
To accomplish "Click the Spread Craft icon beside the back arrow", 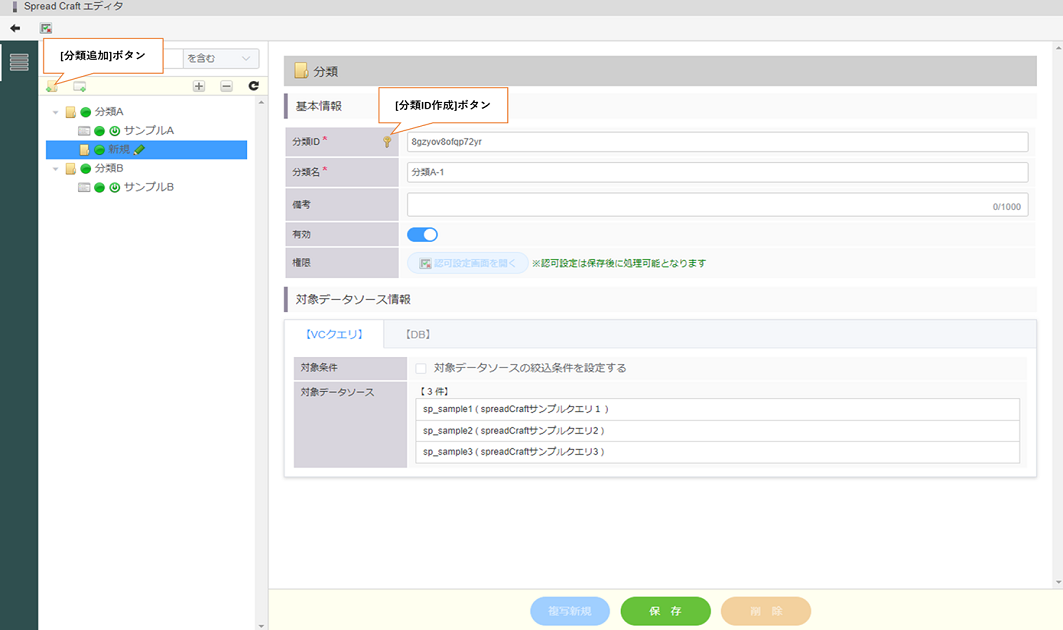I will point(46,28).
